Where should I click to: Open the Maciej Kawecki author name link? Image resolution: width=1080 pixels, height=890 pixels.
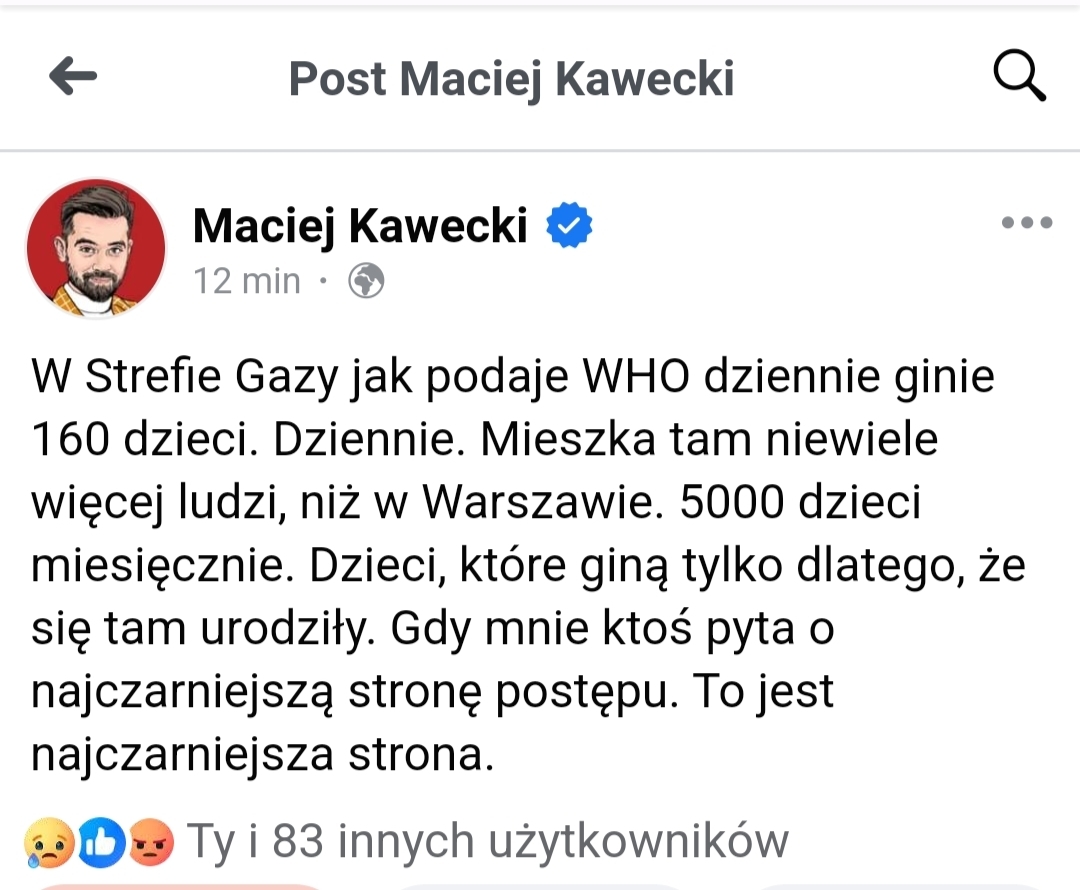[x=359, y=226]
